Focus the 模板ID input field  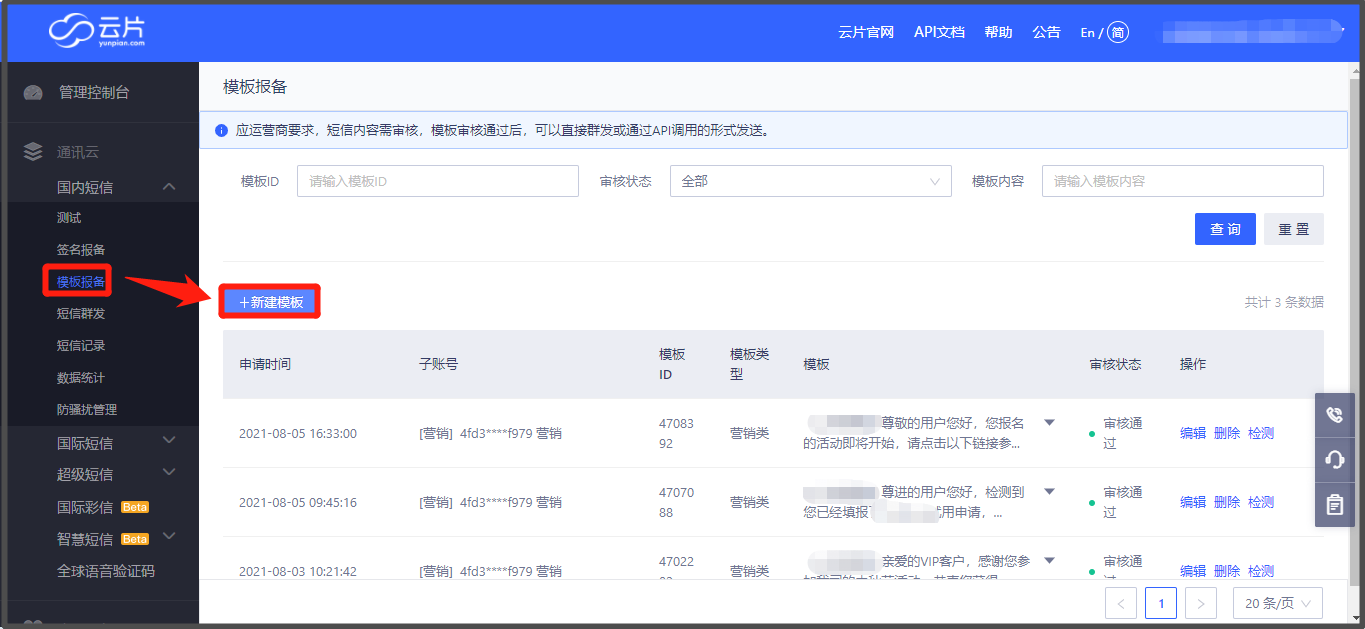click(x=437, y=181)
